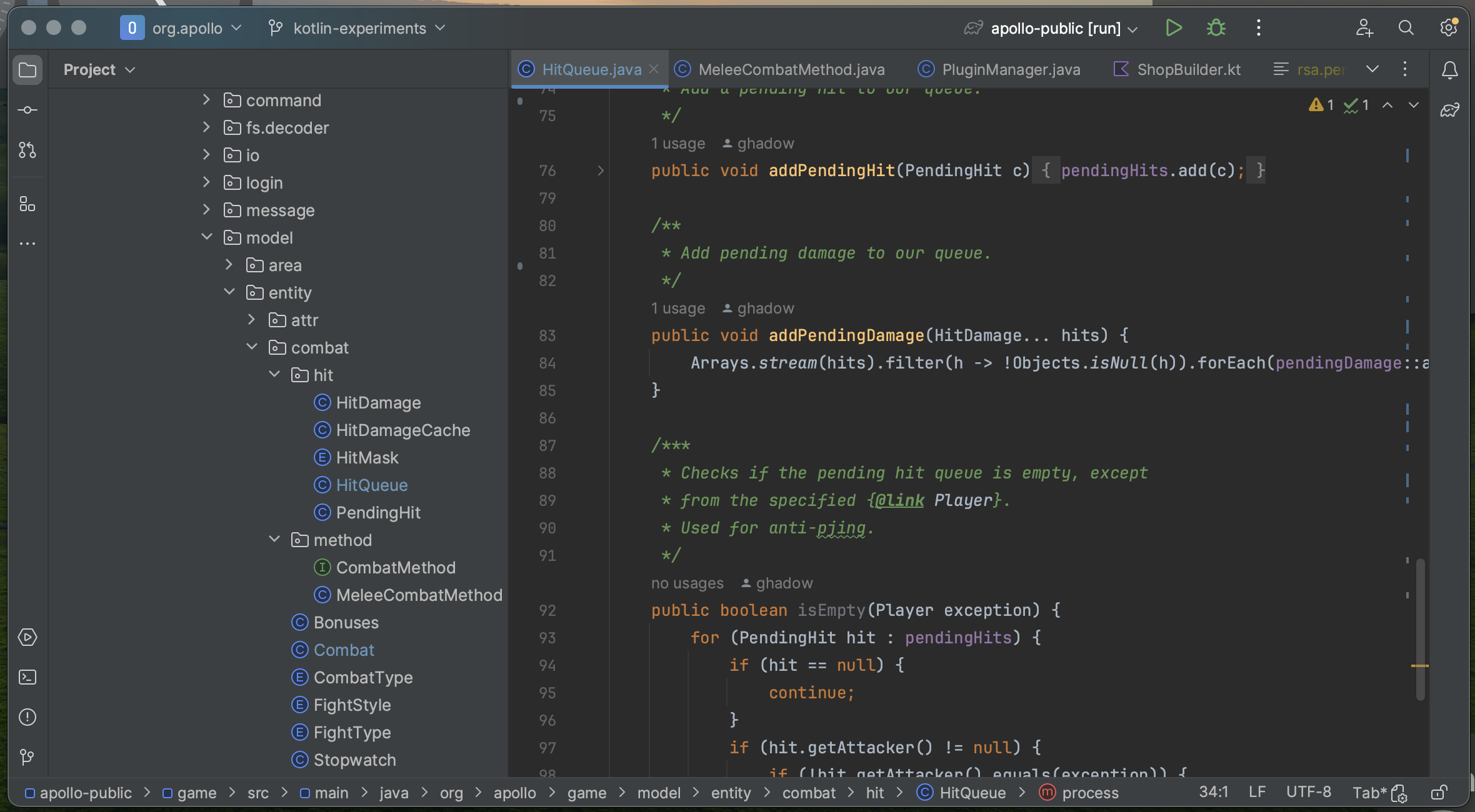Image resolution: width=1475 pixels, height=812 pixels.
Task: Switch to the ShopBuilder.kt tab
Action: [x=1188, y=69]
